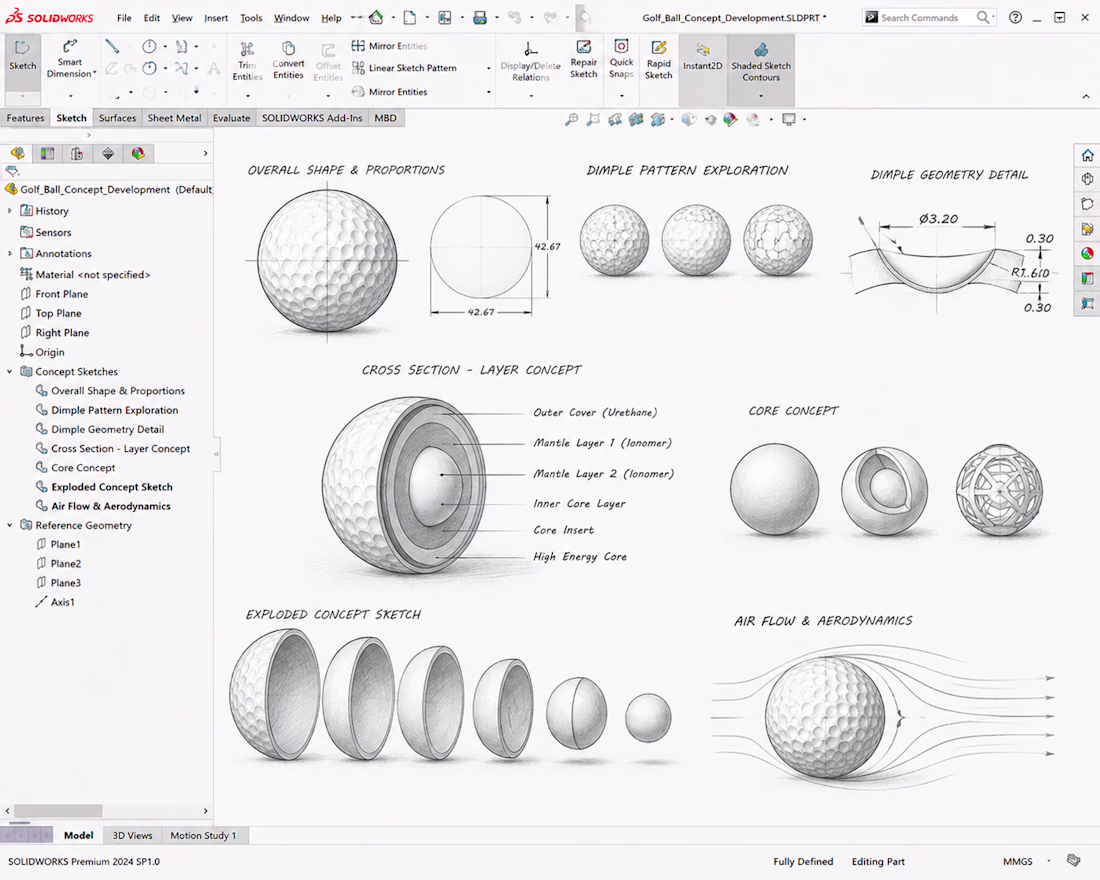Open the Motion Study 1 tab
Image resolution: width=1100 pixels, height=880 pixels.
[203, 835]
